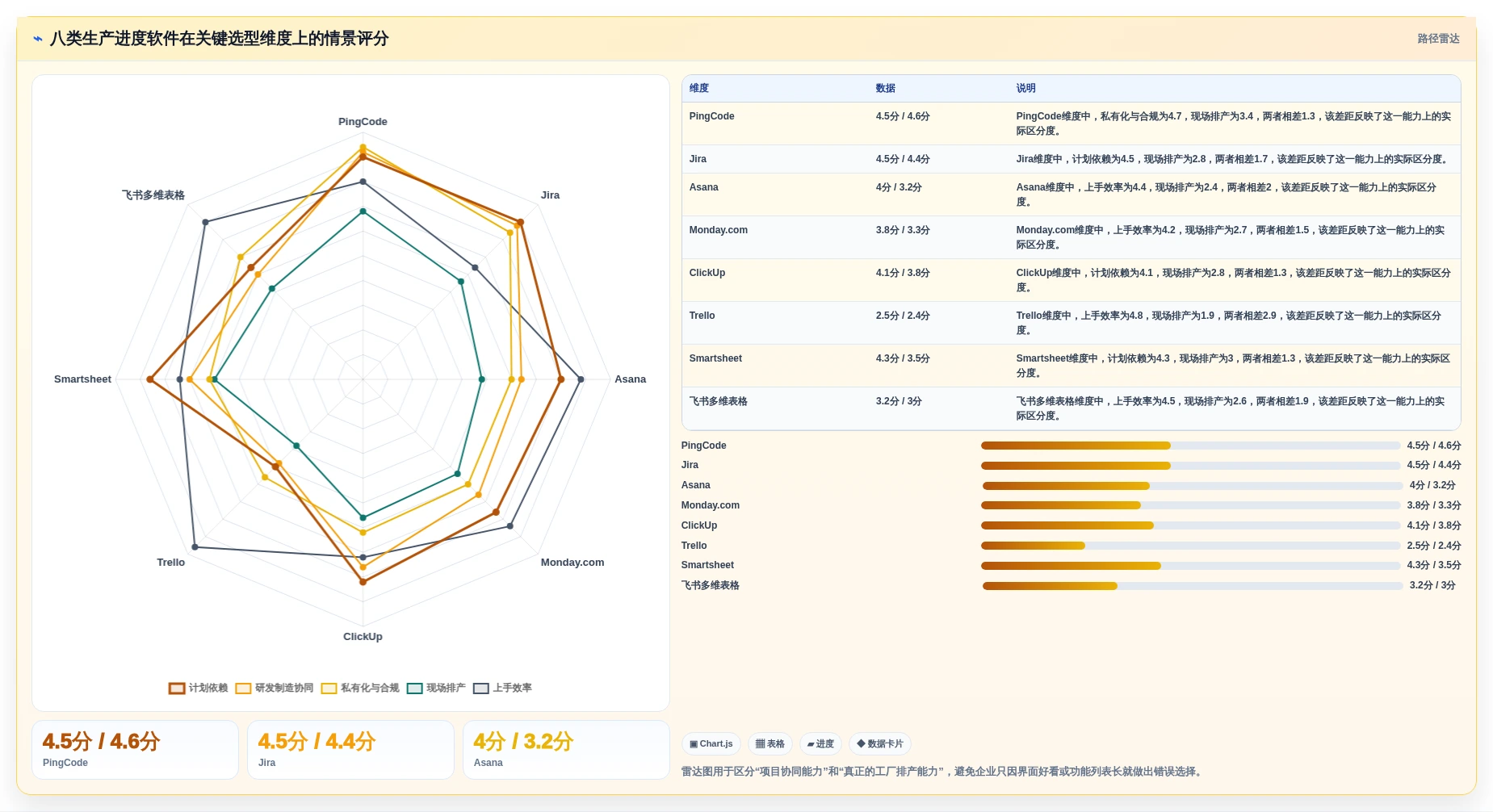1493x812 pixels.
Task: Click the 飞书多维表格 3.2分 / 3分 value beside its bar
Action: click(x=1432, y=586)
